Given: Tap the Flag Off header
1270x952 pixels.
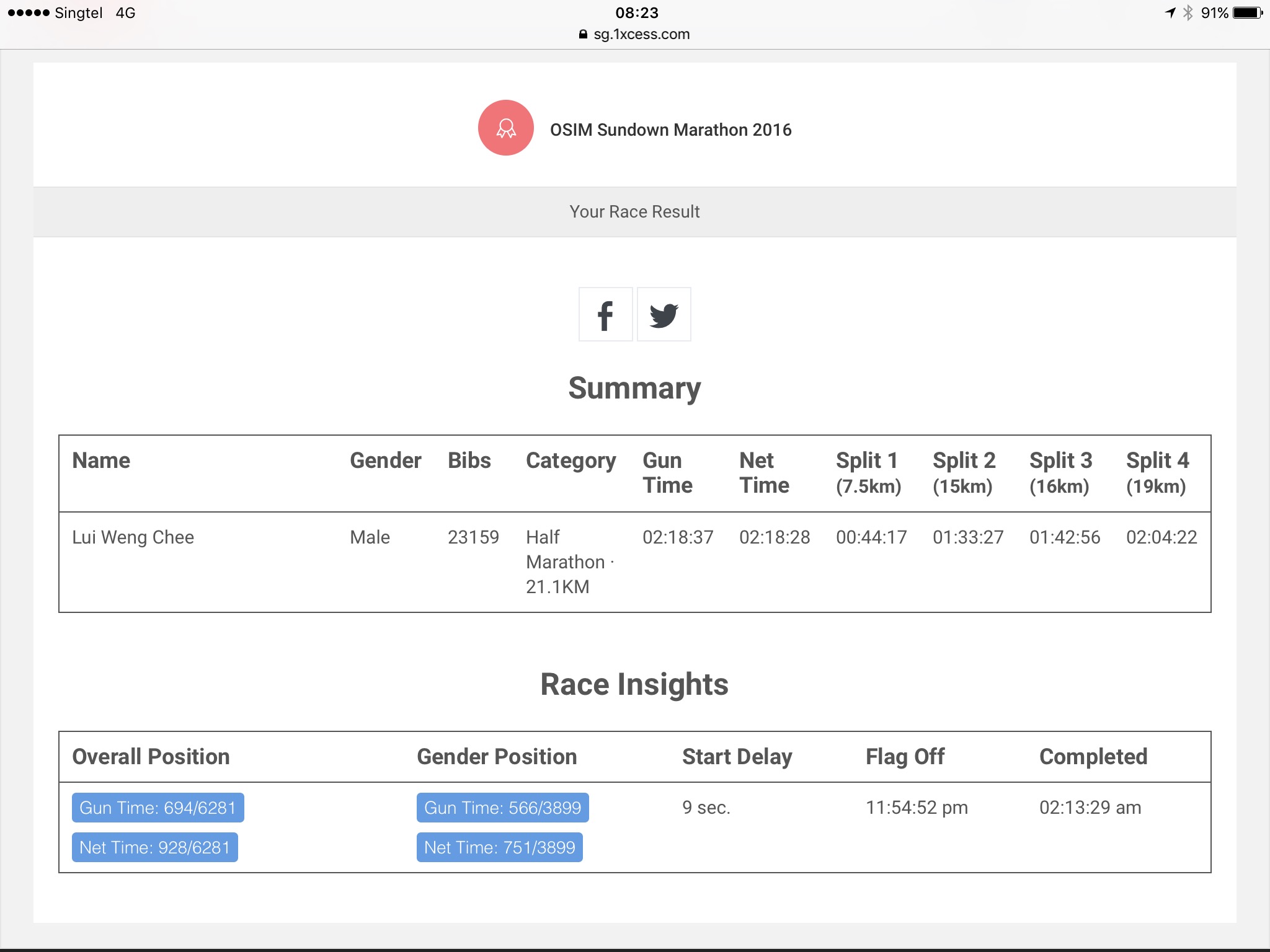Looking at the screenshot, I should coord(905,757).
